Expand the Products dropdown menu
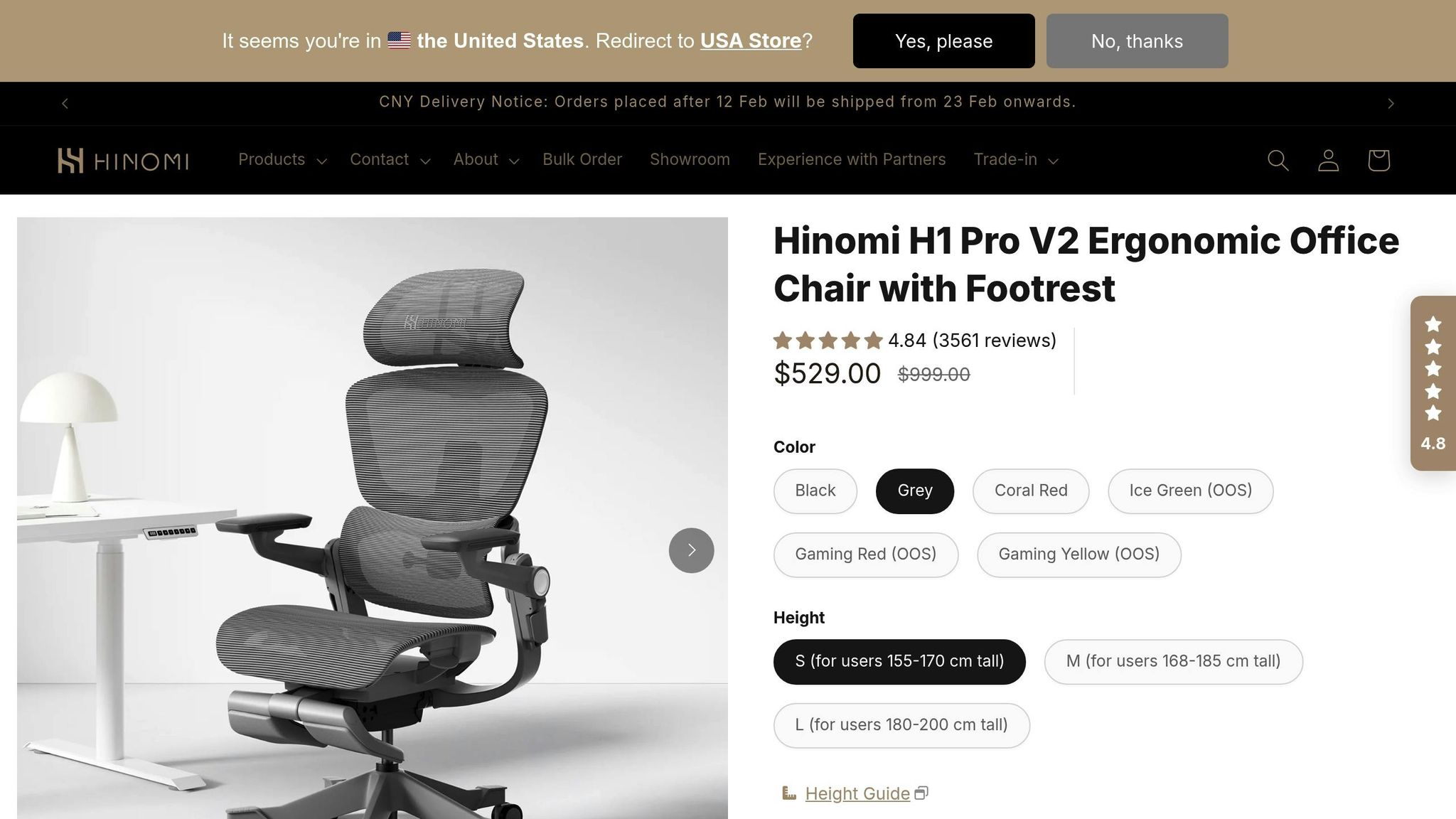This screenshot has width=1456, height=819. 282,160
